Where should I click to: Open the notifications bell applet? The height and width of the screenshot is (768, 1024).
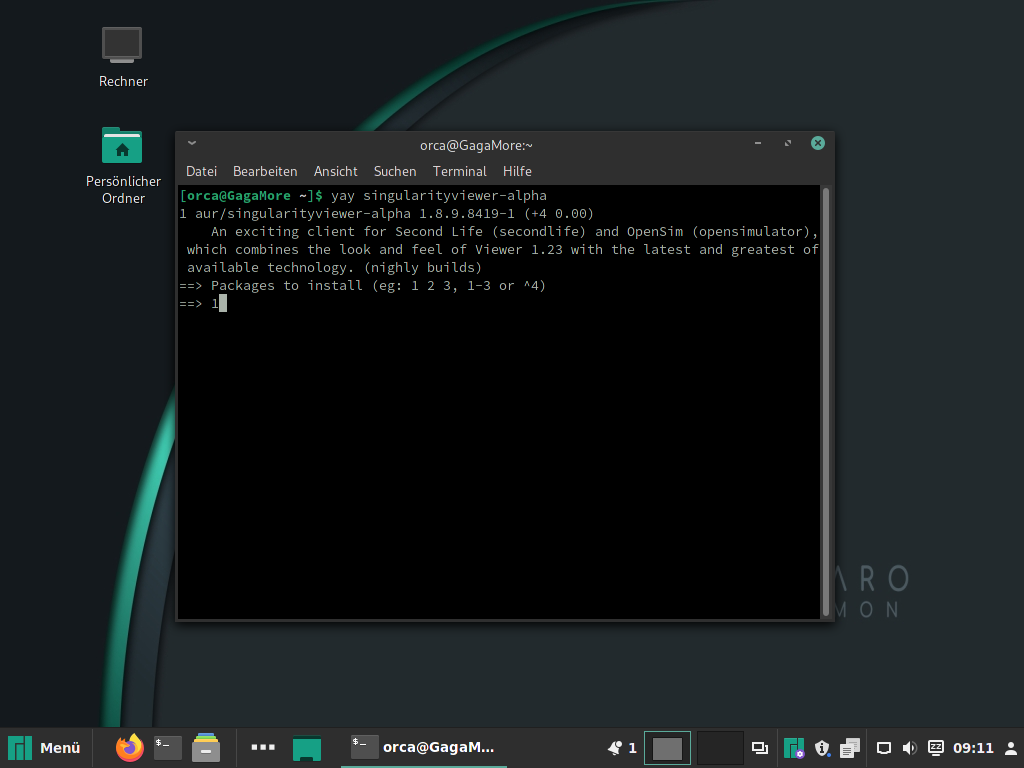tap(622, 748)
